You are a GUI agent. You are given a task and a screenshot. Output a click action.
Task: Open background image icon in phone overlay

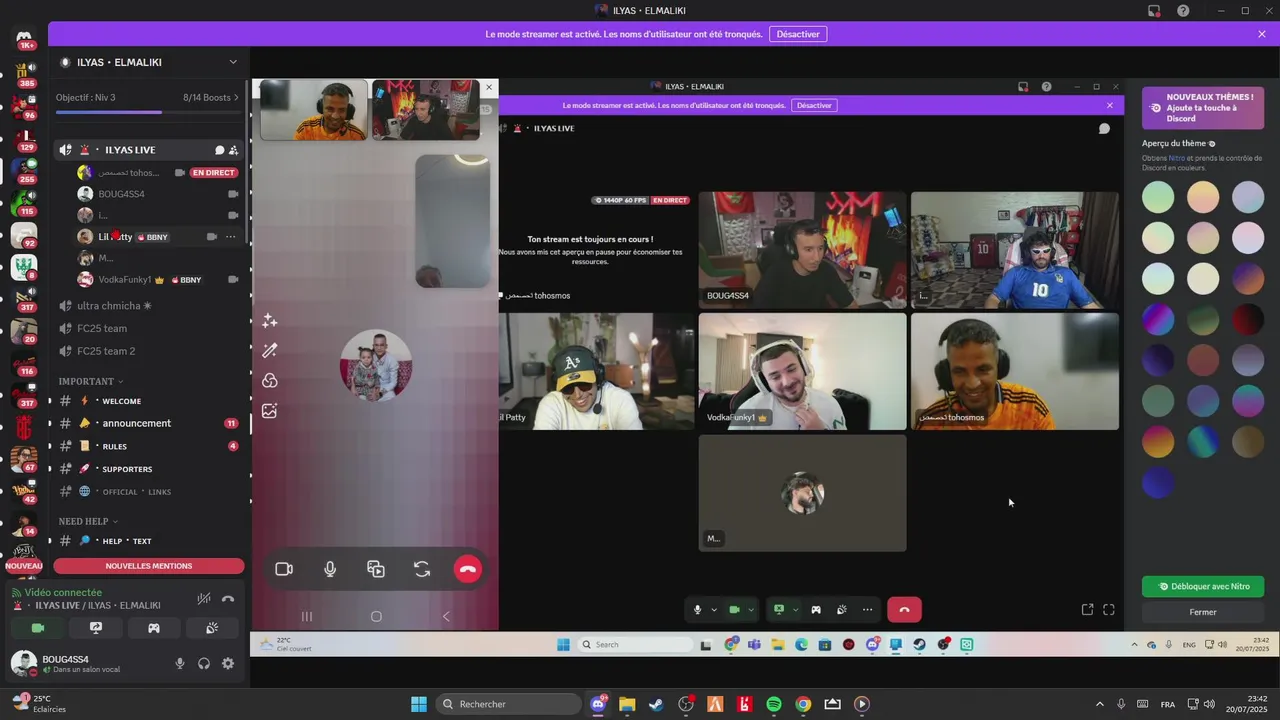[269, 411]
